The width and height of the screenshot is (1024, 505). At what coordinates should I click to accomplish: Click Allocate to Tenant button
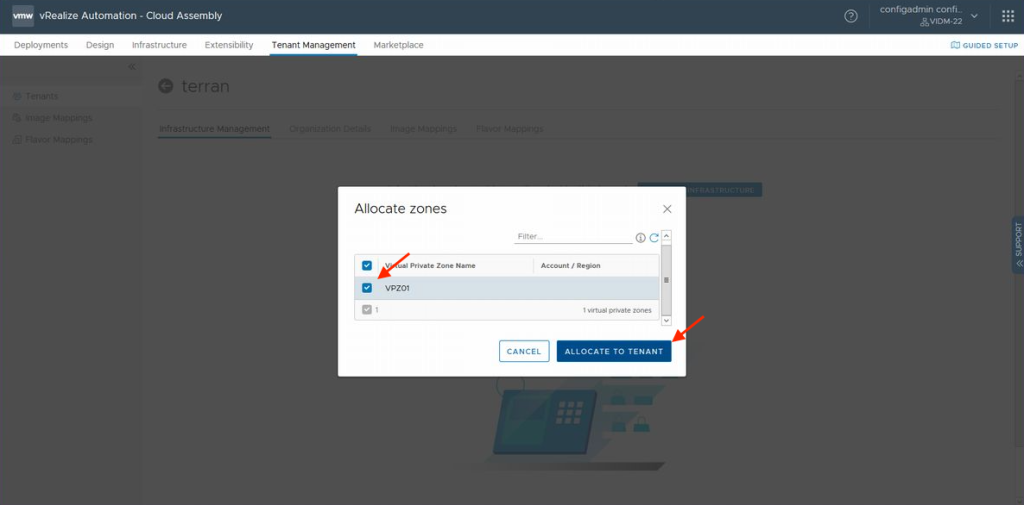614,351
